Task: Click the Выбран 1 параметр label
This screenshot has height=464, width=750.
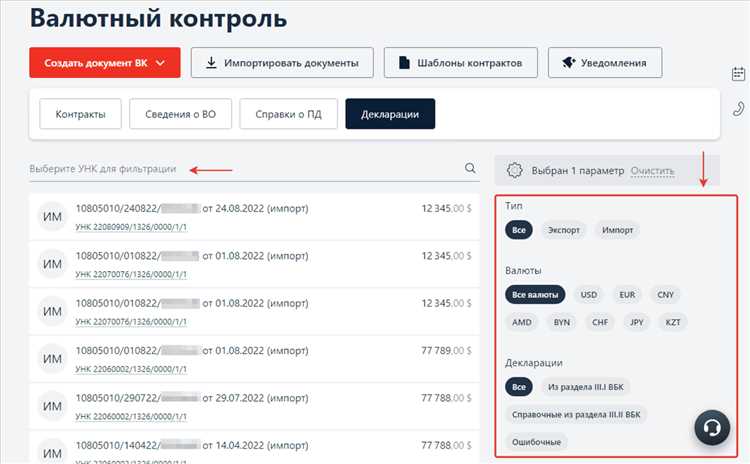Action: tap(578, 171)
